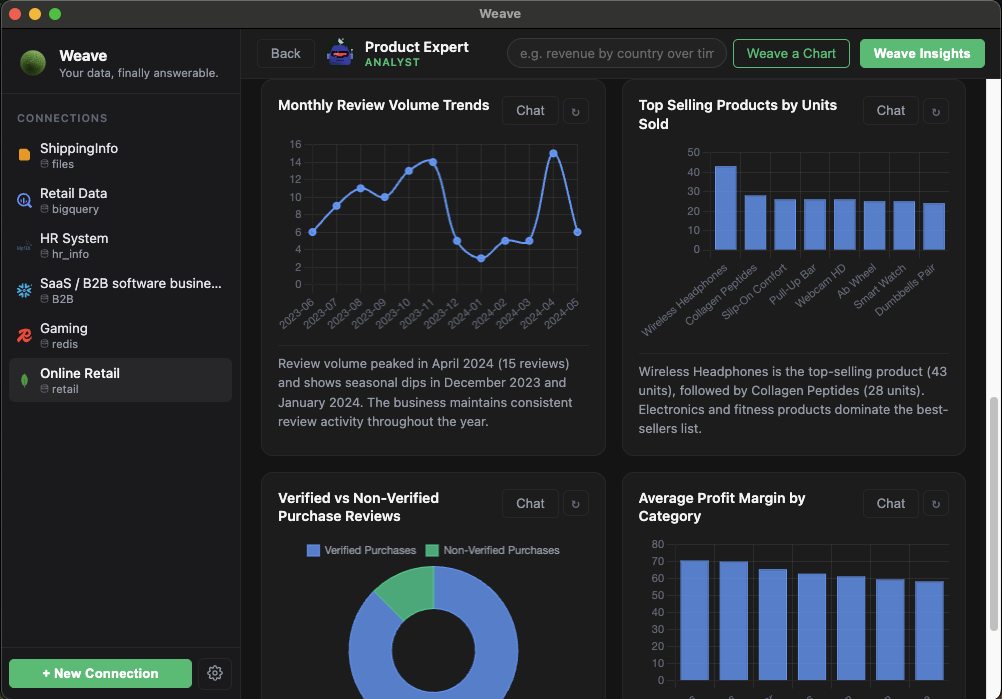Open settings via the gear icon
This screenshot has width=1002, height=699.
pyautogui.click(x=215, y=673)
